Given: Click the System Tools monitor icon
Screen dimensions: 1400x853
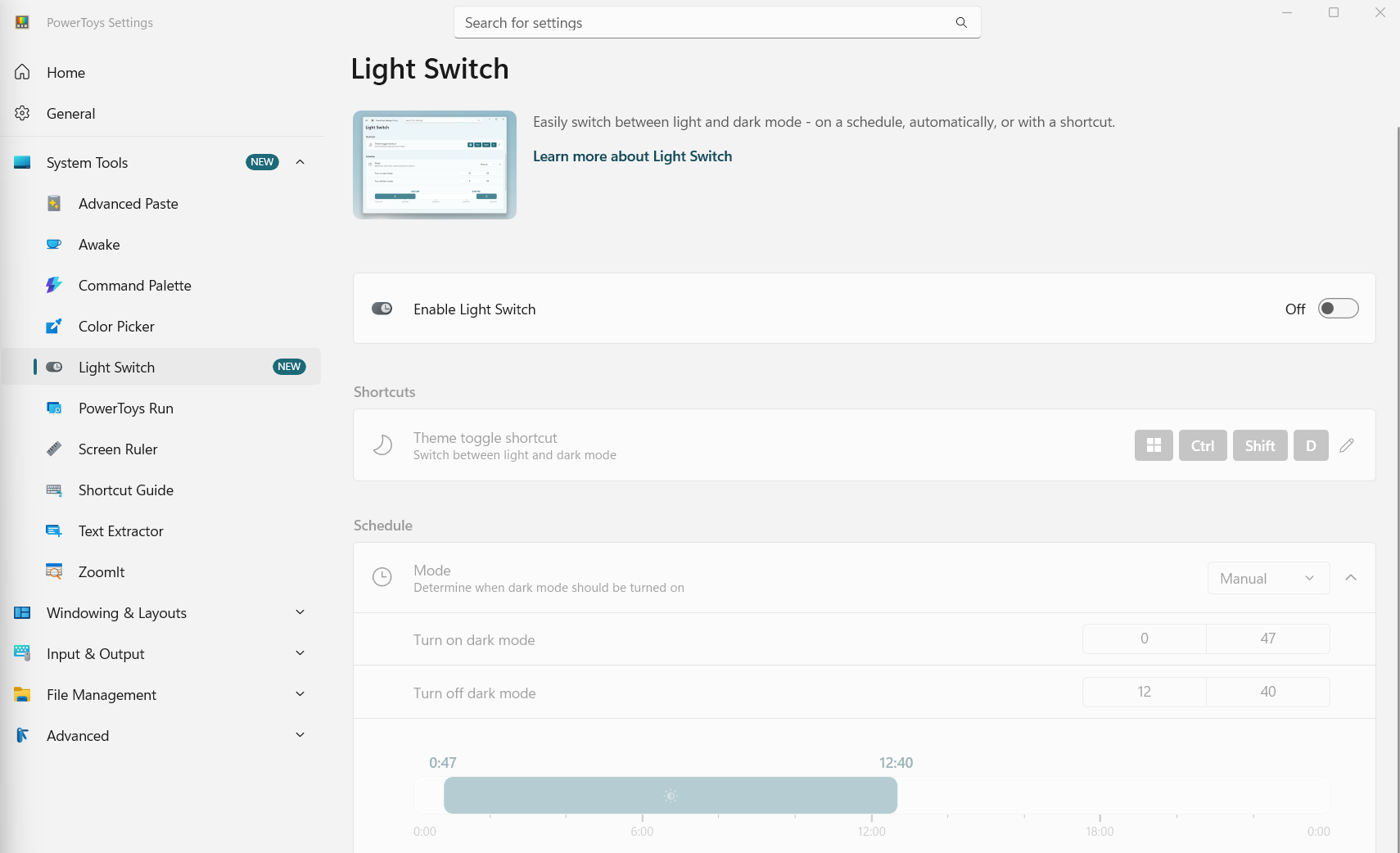Looking at the screenshot, I should coord(22,162).
